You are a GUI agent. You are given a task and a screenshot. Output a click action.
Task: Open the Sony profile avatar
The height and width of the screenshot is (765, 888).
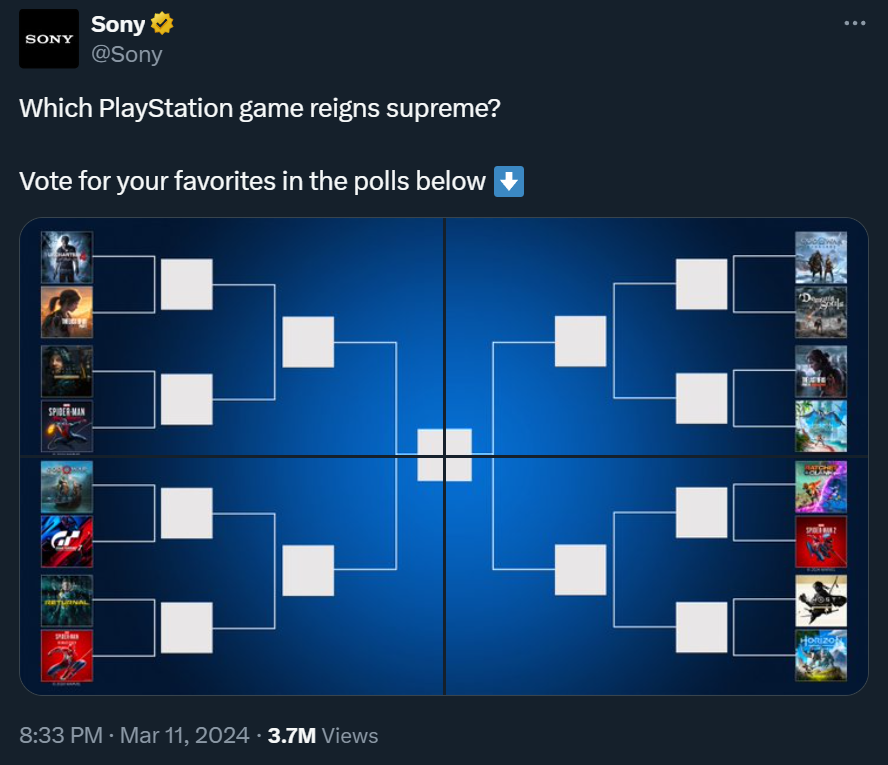click(49, 39)
